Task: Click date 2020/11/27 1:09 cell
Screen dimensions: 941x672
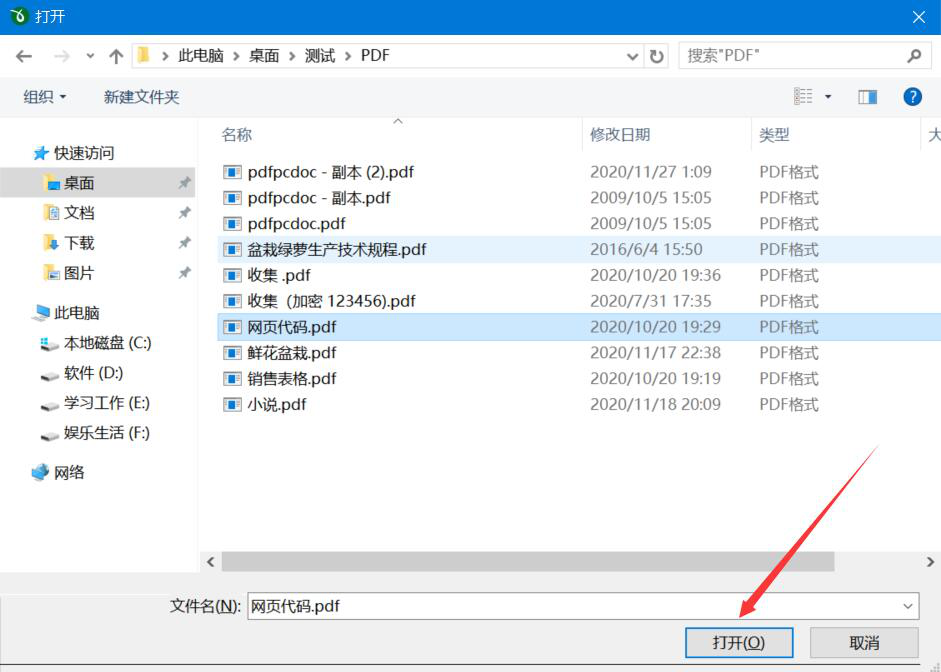Action: (651, 172)
